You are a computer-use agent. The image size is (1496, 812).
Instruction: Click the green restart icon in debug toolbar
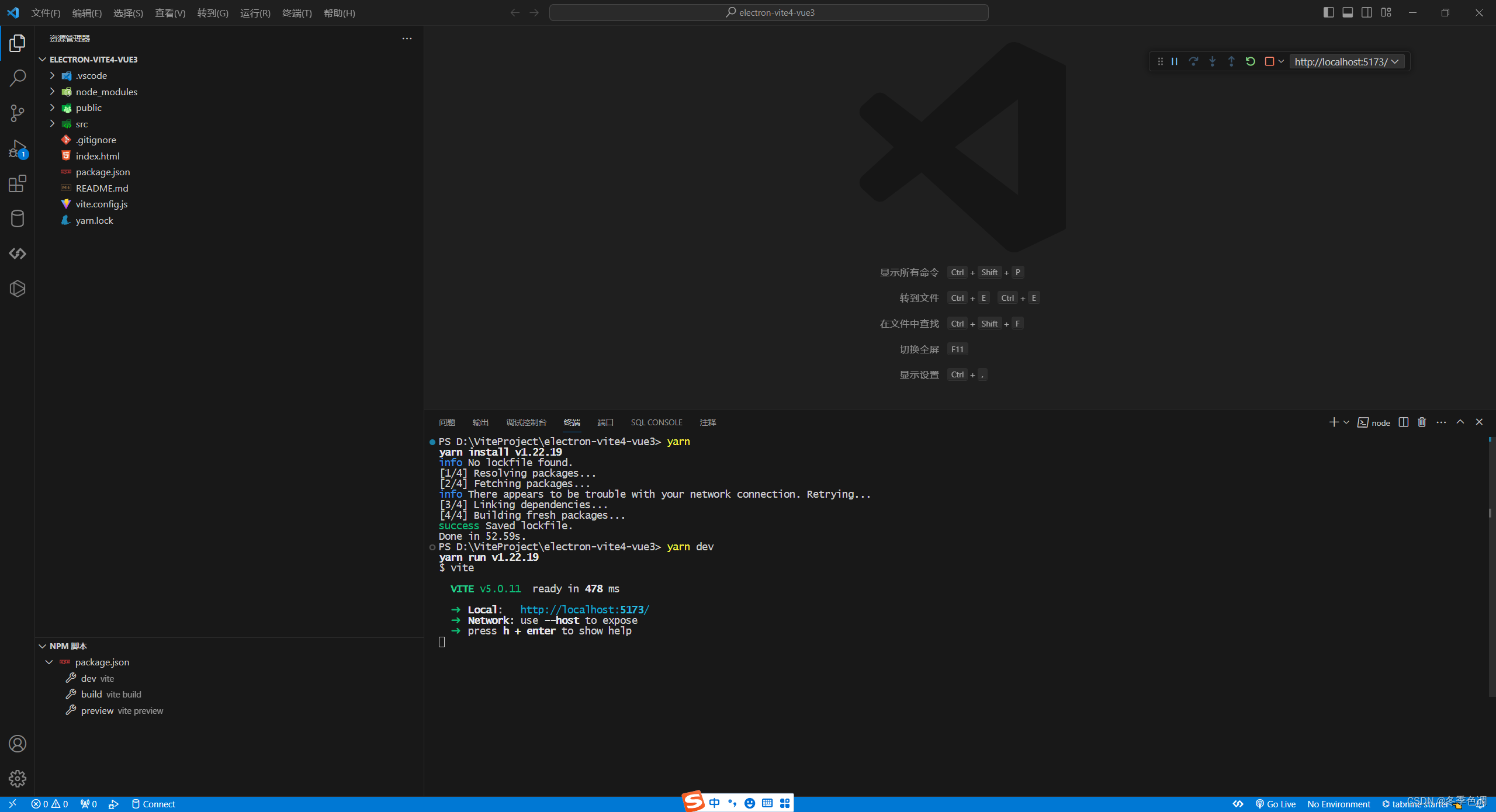(1250, 61)
